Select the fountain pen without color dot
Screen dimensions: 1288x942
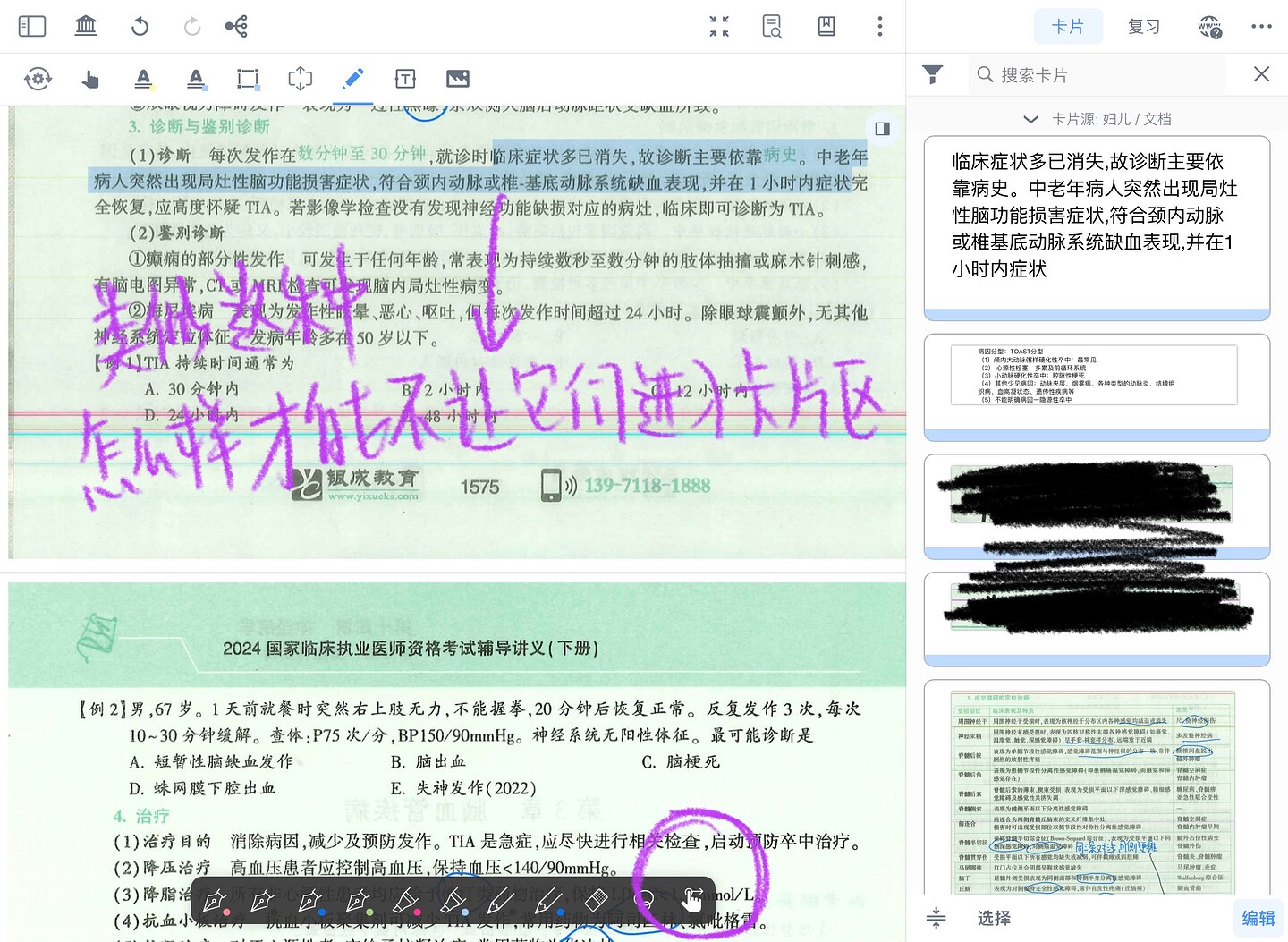(x=262, y=899)
